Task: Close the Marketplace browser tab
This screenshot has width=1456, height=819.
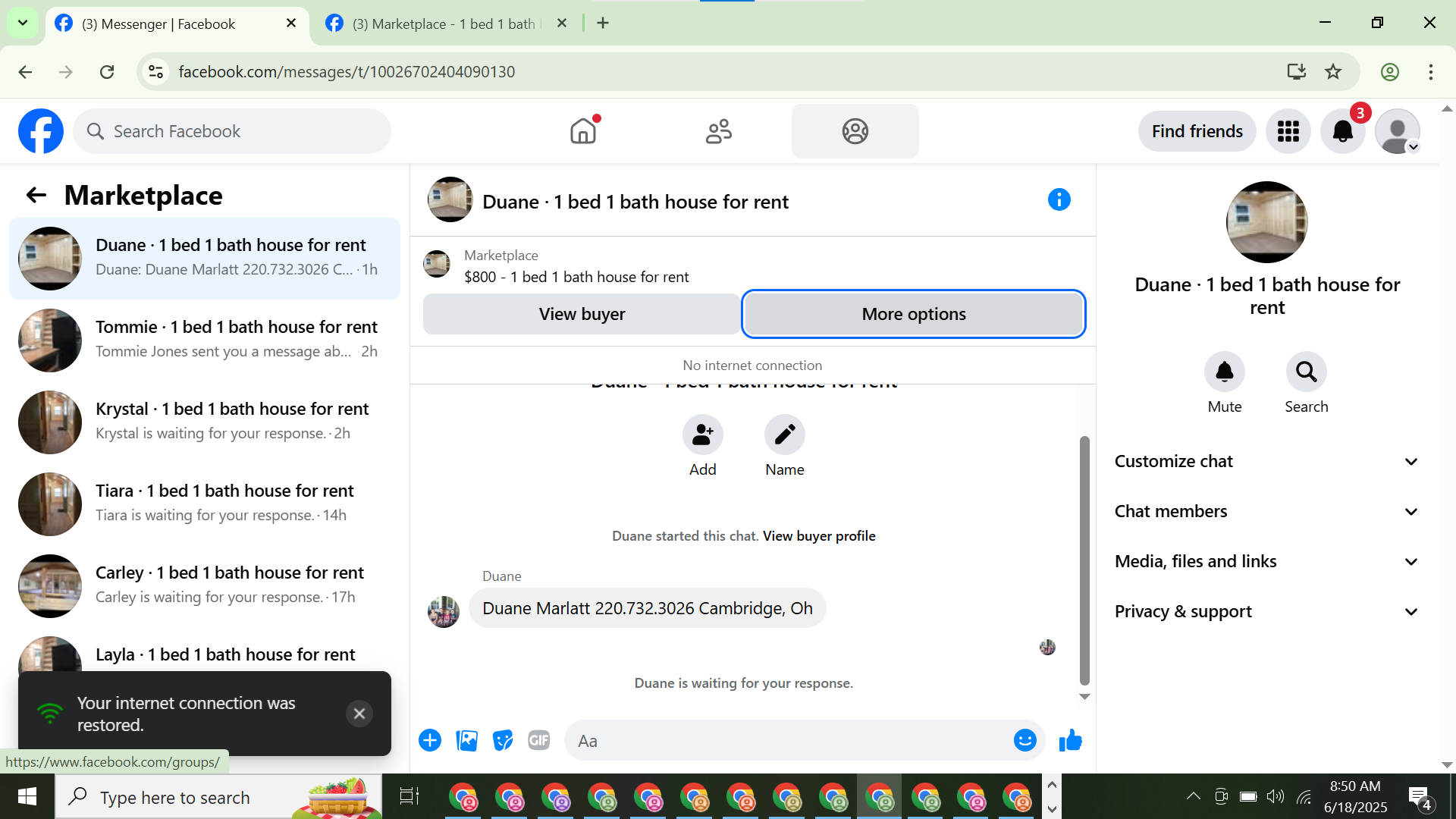Action: coord(562,23)
